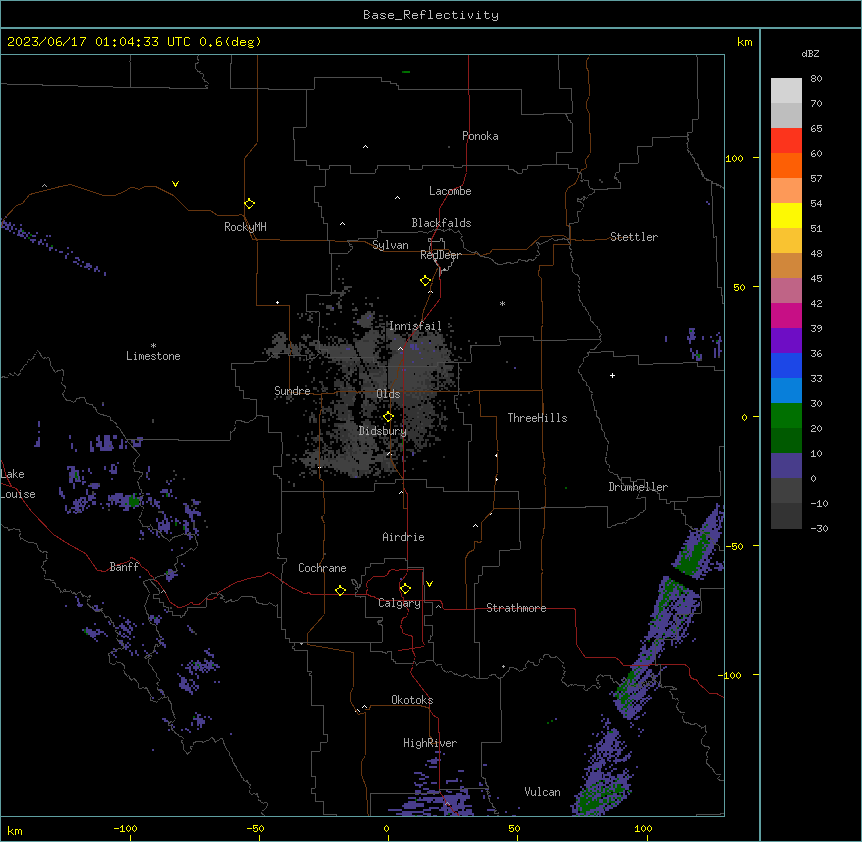Pick the orange swatch between 60 and 57
The width and height of the screenshot is (862, 842).
[x=786, y=165]
